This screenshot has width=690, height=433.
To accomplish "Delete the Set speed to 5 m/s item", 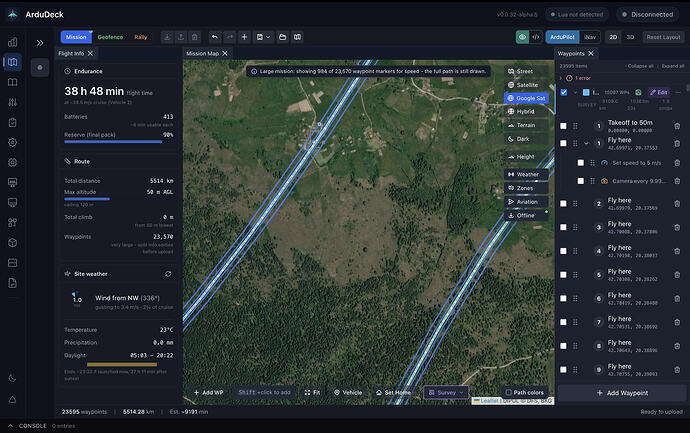I will (677, 163).
